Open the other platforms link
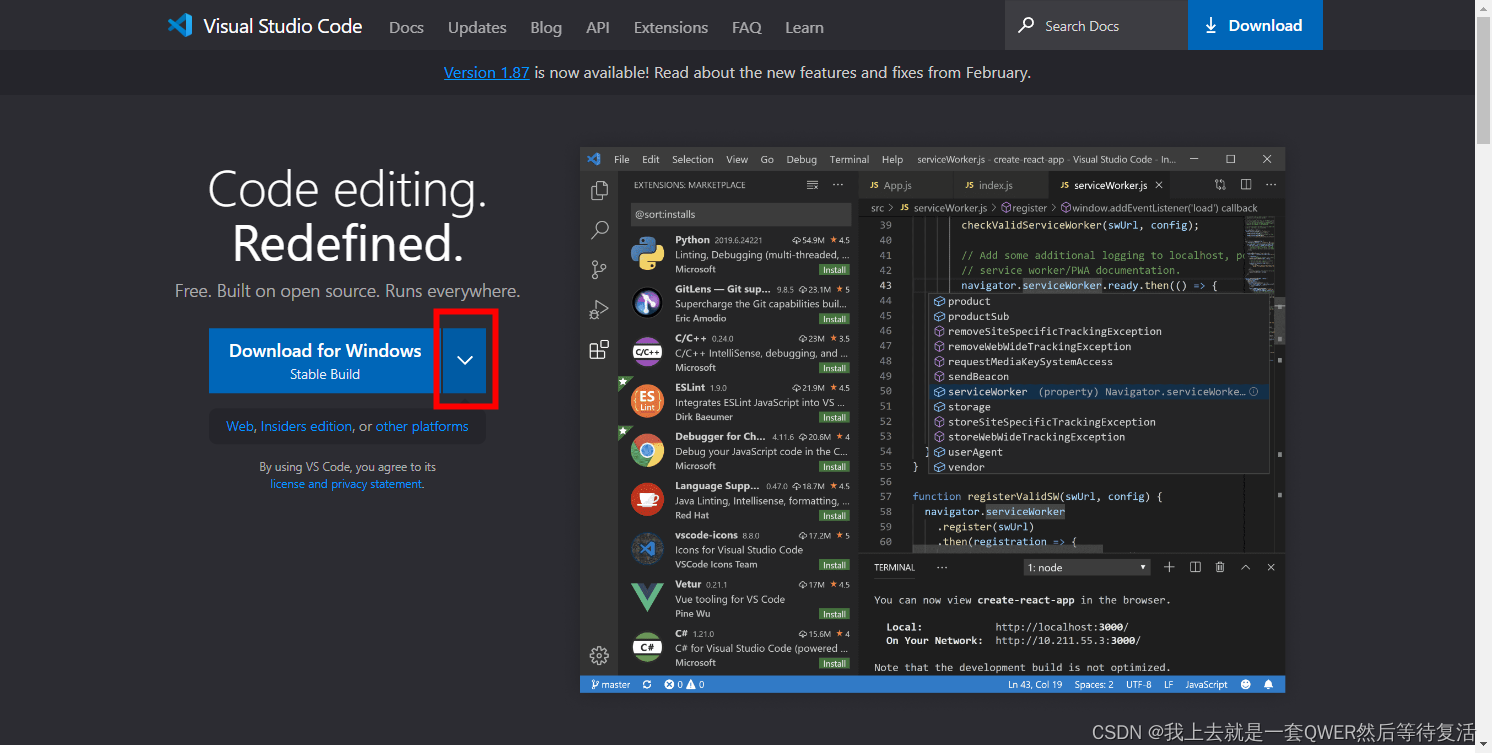 click(x=422, y=426)
